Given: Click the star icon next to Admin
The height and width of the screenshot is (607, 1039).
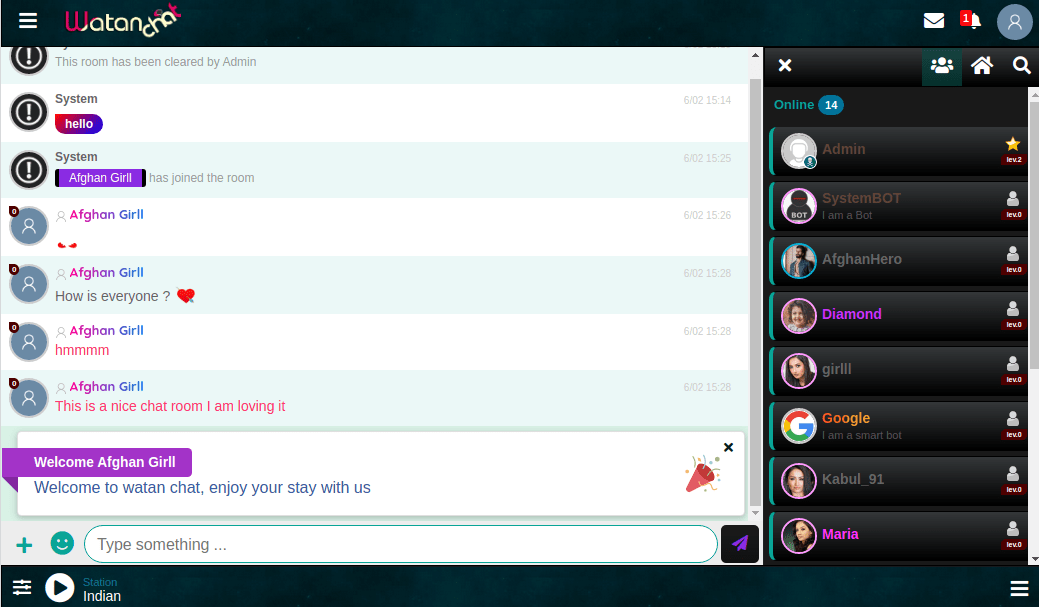Looking at the screenshot, I should coord(1013,142).
